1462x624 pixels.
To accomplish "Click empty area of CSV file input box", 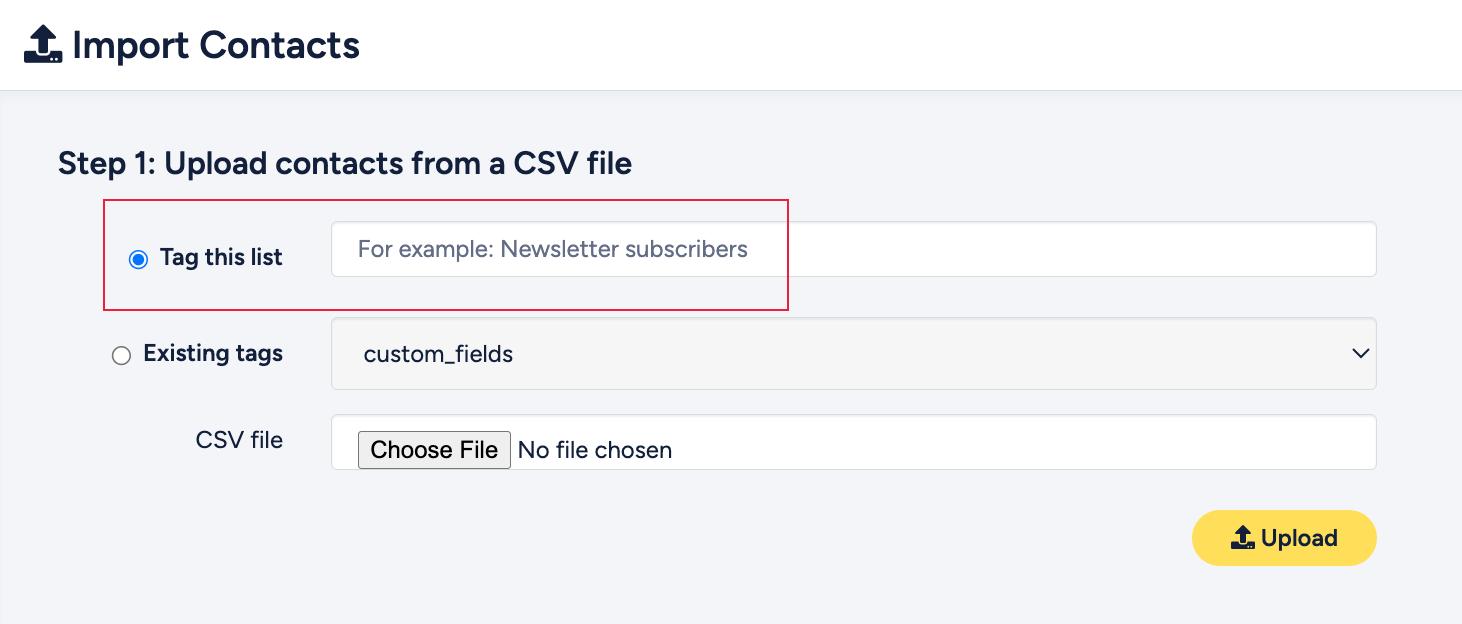I will [1020, 442].
